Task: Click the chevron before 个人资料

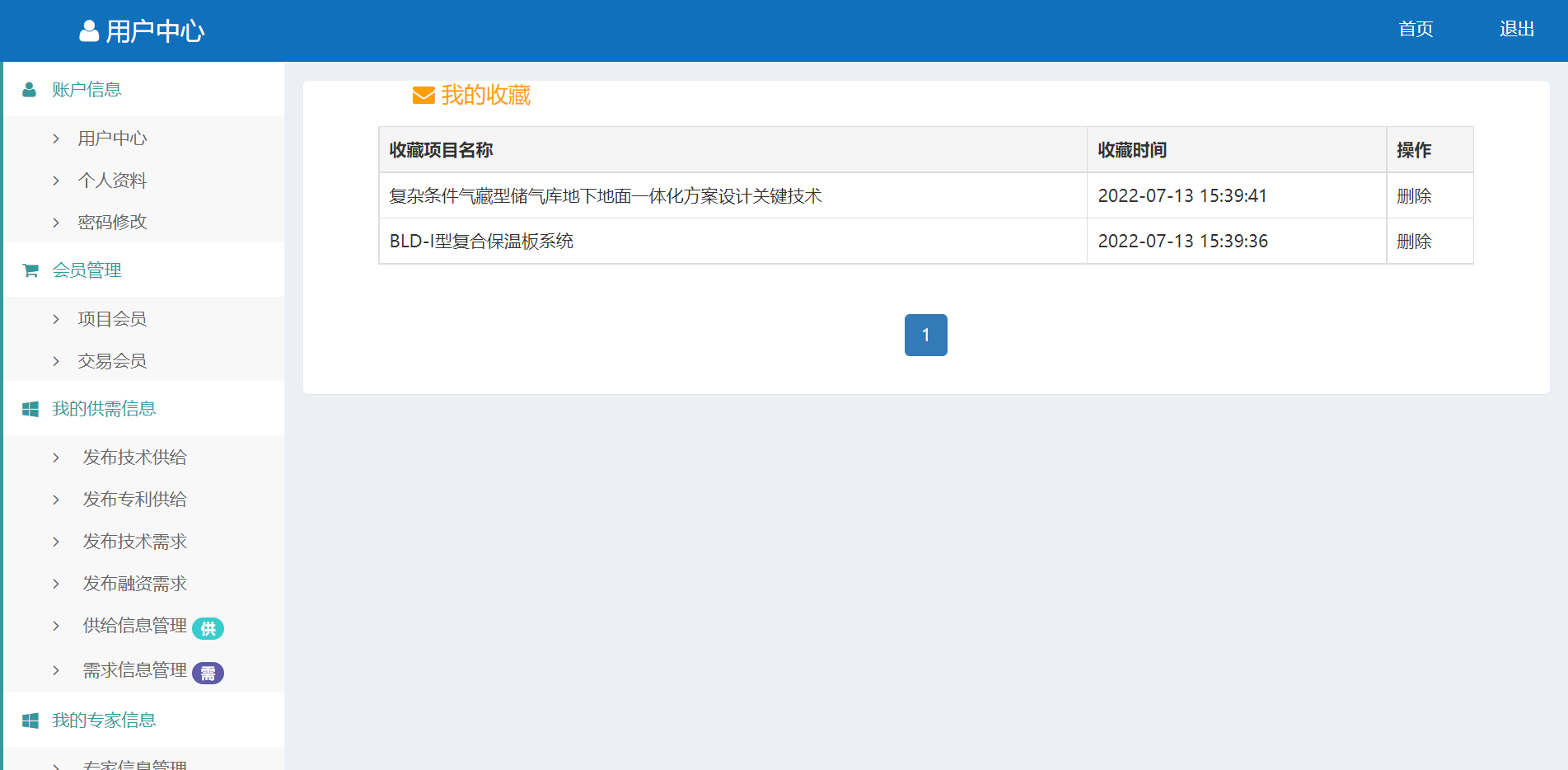Action: point(56,181)
